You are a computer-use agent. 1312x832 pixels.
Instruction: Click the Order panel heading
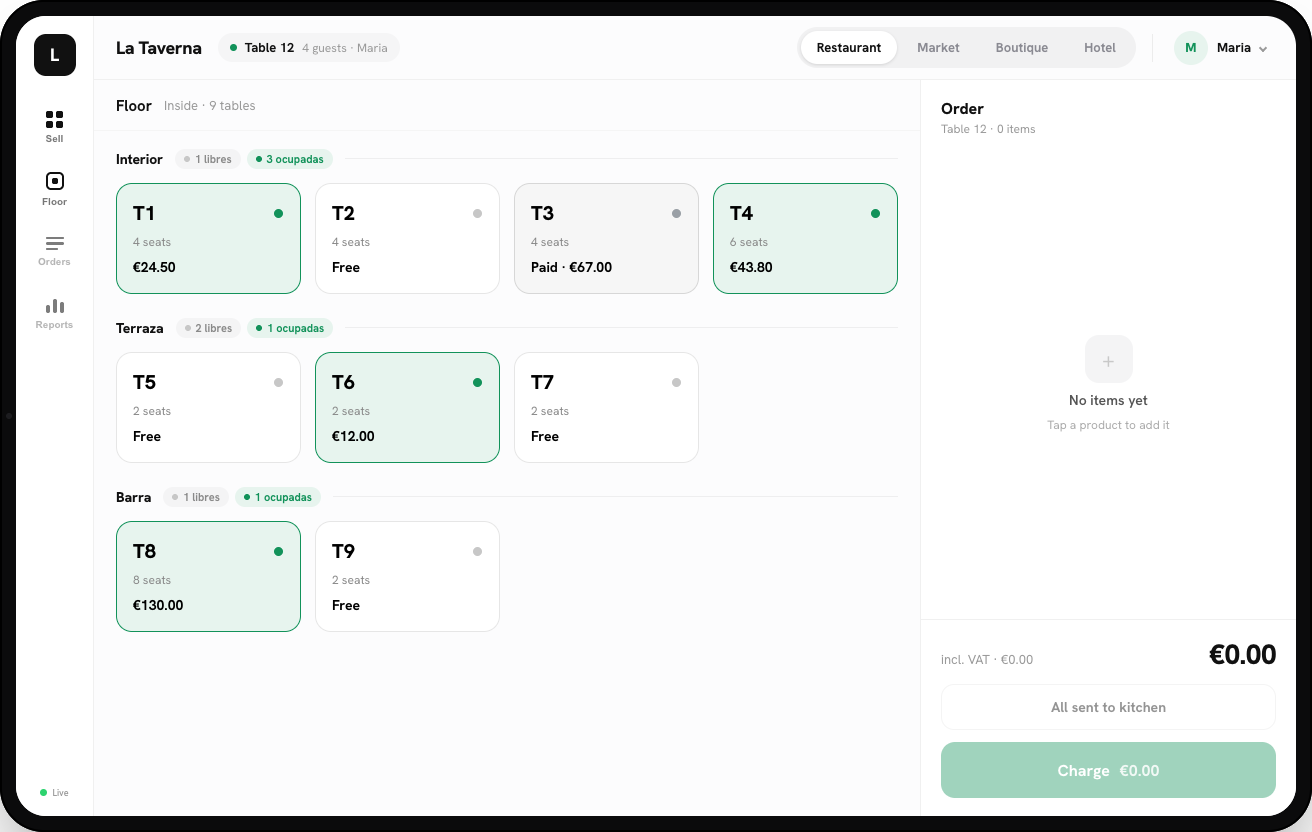[962, 108]
